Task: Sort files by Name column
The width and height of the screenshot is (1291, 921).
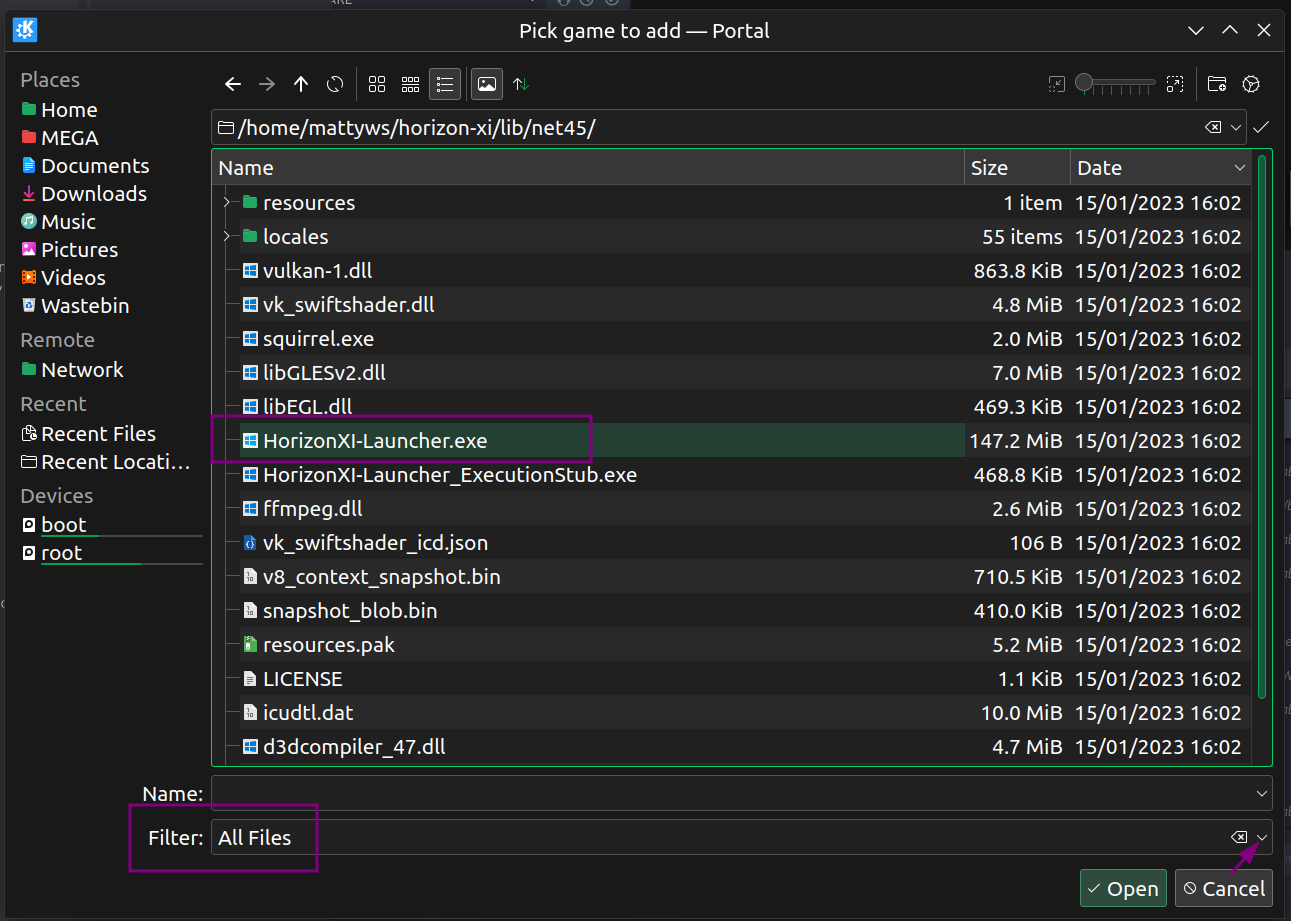Action: click(588, 168)
